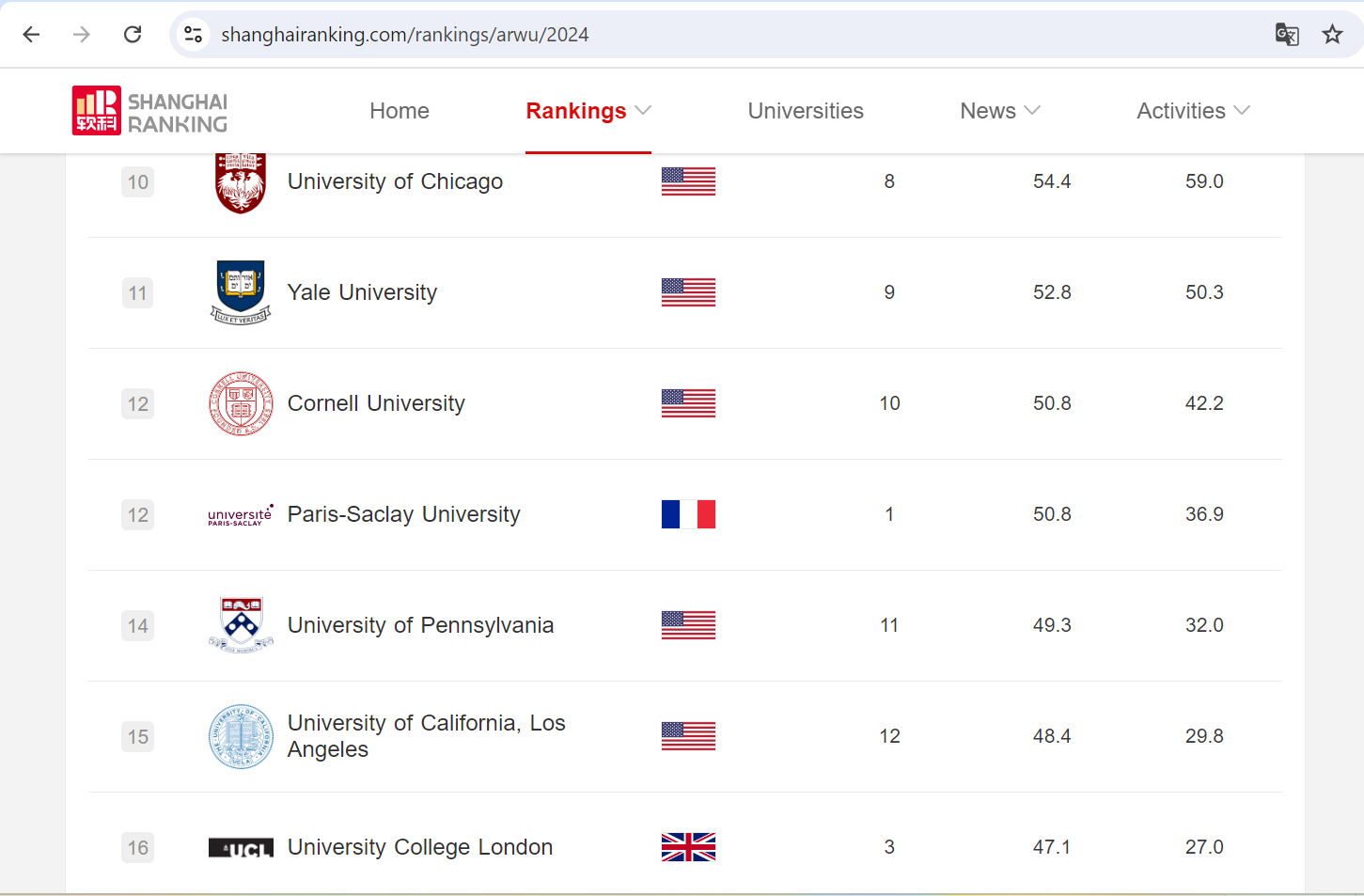Click the address bar URL field
Image resolution: width=1364 pixels, height=896 pixels.
coord(658,35)
